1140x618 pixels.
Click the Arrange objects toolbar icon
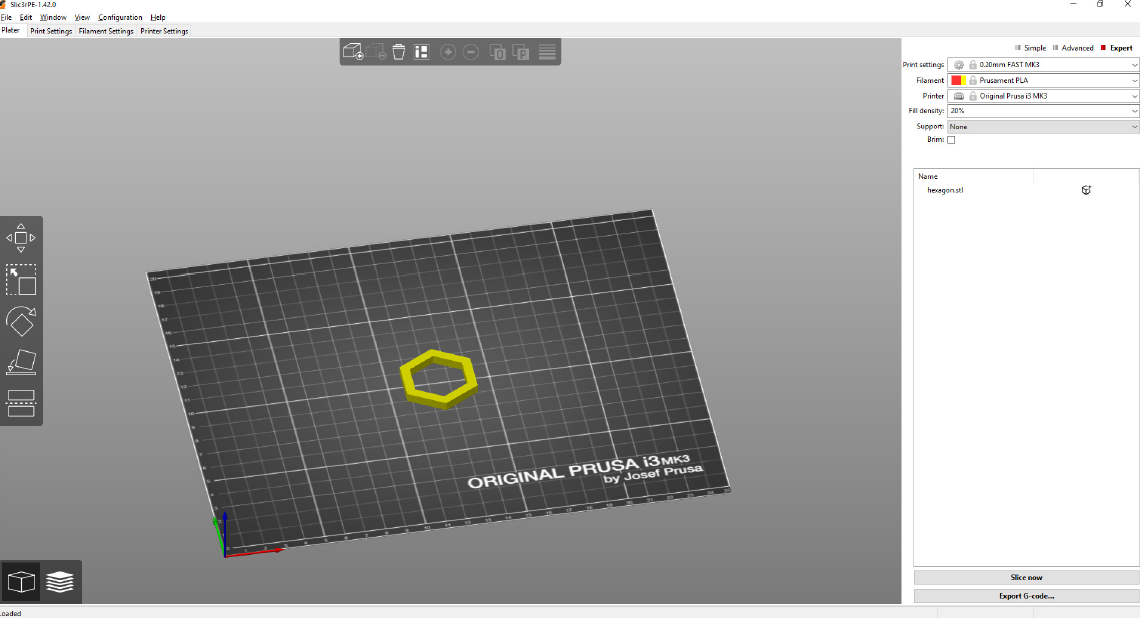tap(421, 52)
